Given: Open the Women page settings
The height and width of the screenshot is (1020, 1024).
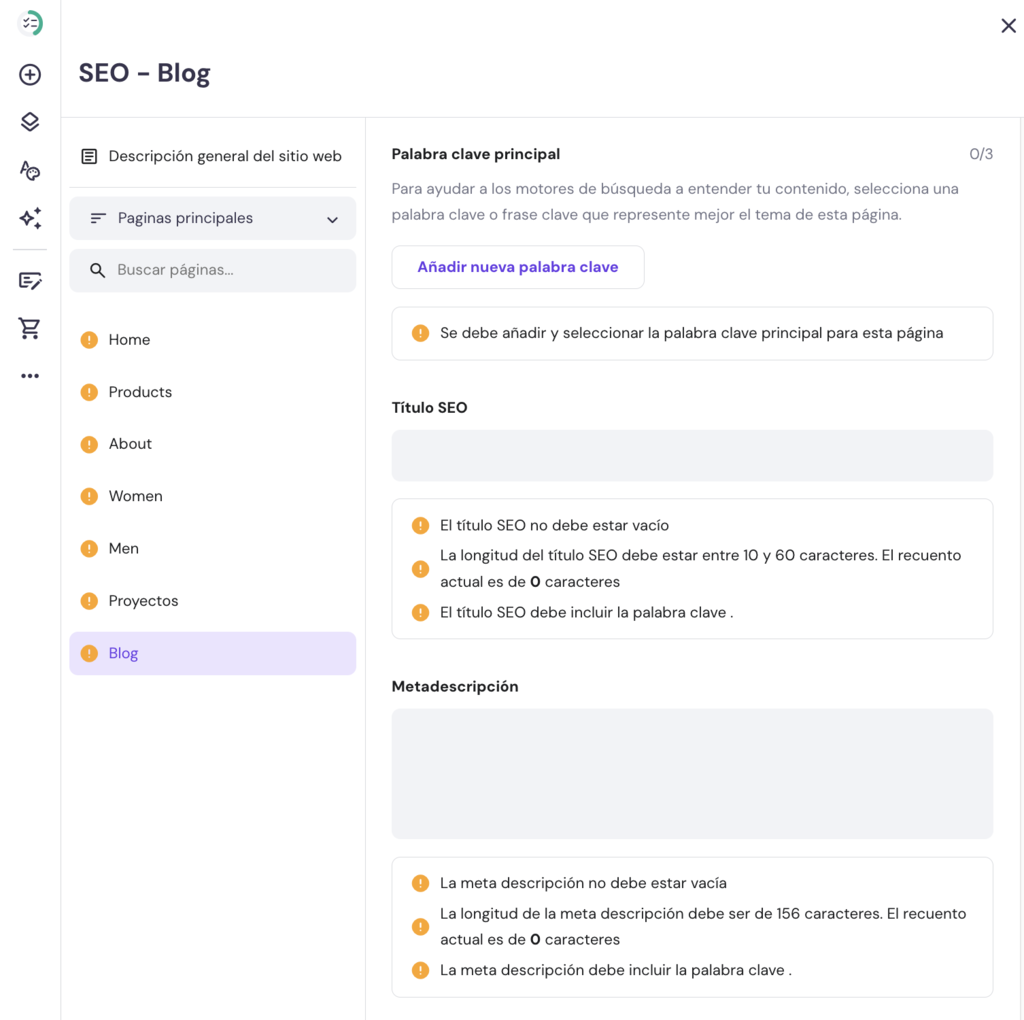Looking at the screenshot, I should click(x=136, y=495).
